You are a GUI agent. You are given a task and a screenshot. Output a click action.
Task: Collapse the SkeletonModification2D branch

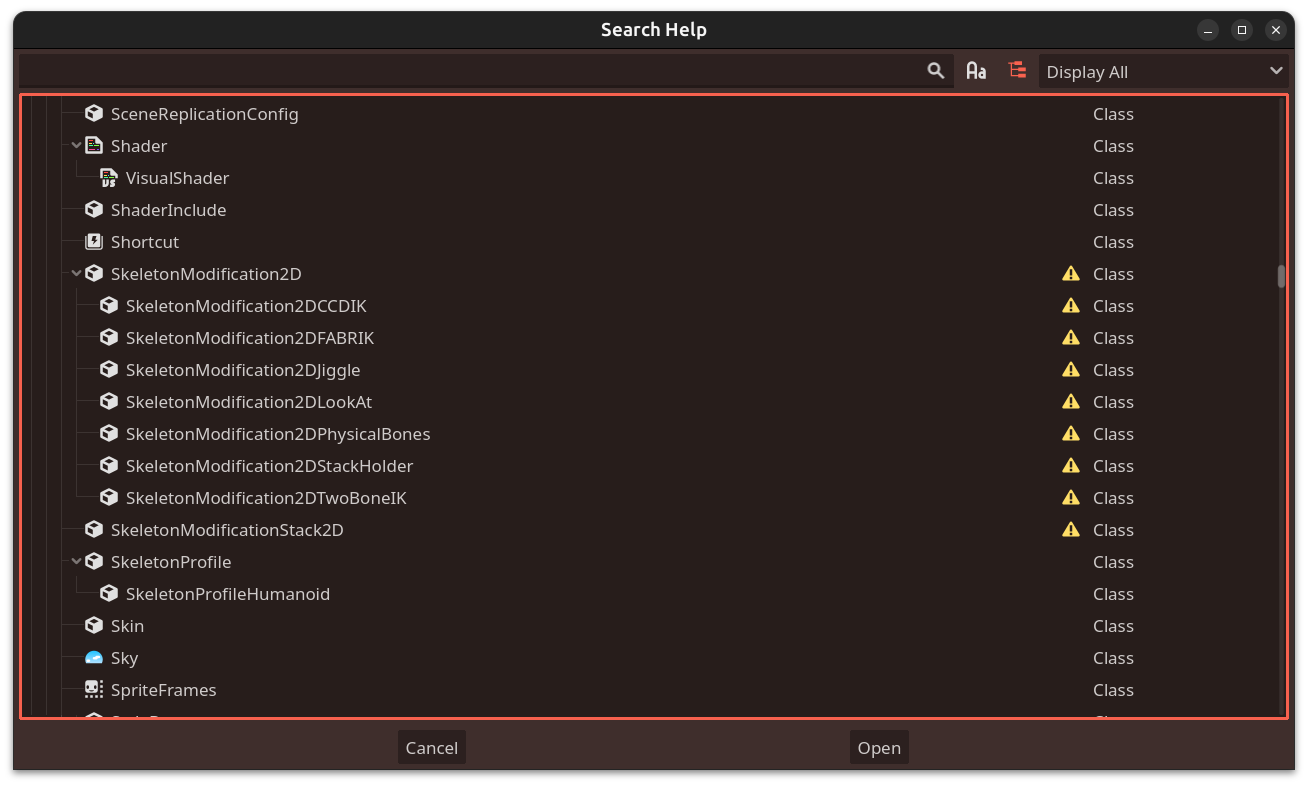coord(76,273)
